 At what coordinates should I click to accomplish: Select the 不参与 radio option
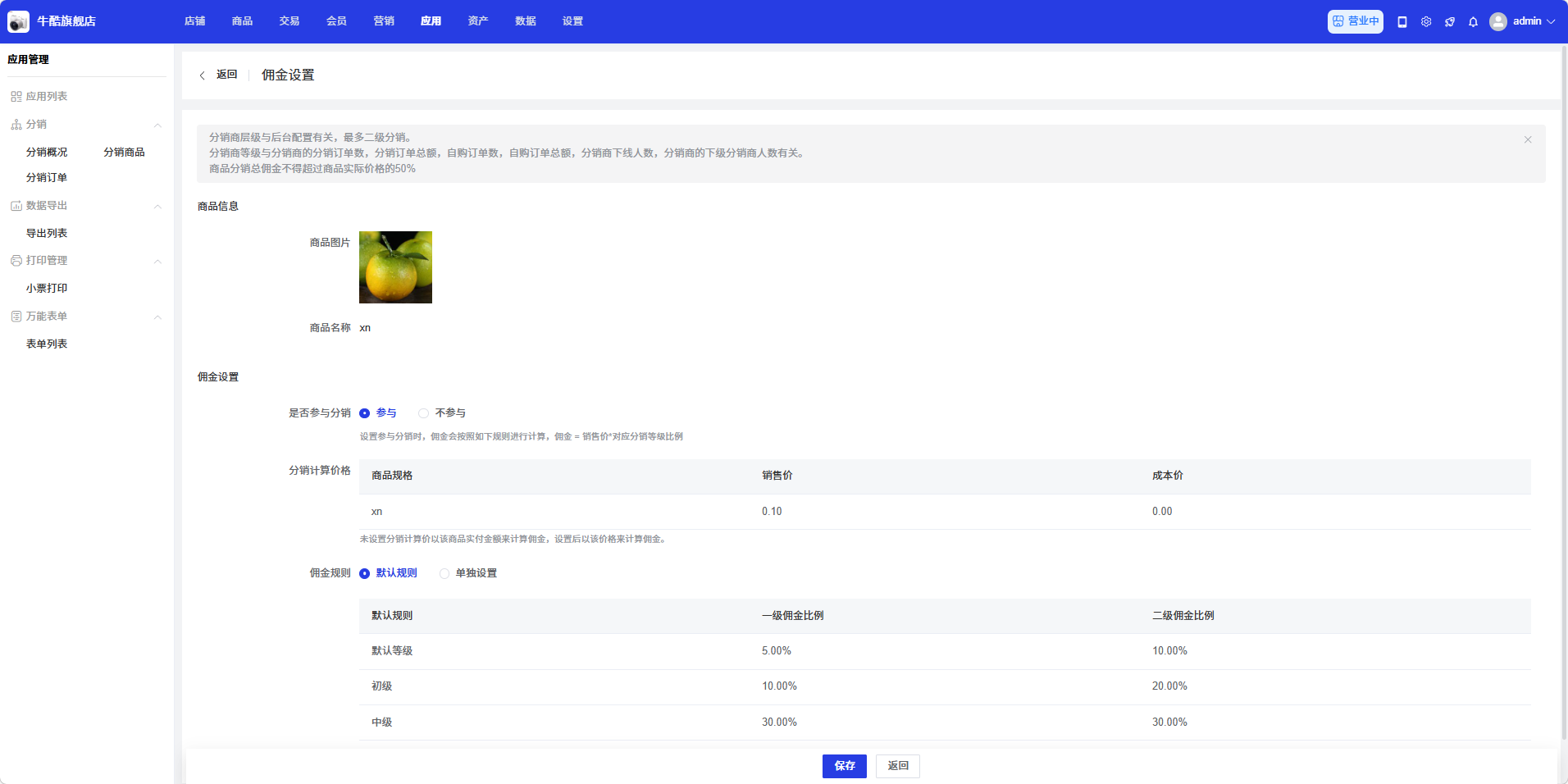pyautogui.click(x=424, y=413)
